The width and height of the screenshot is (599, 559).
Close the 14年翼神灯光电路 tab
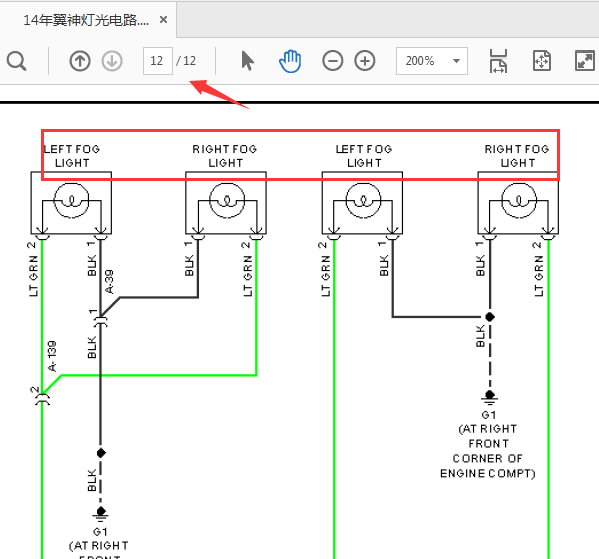click(x=164, y=19)
